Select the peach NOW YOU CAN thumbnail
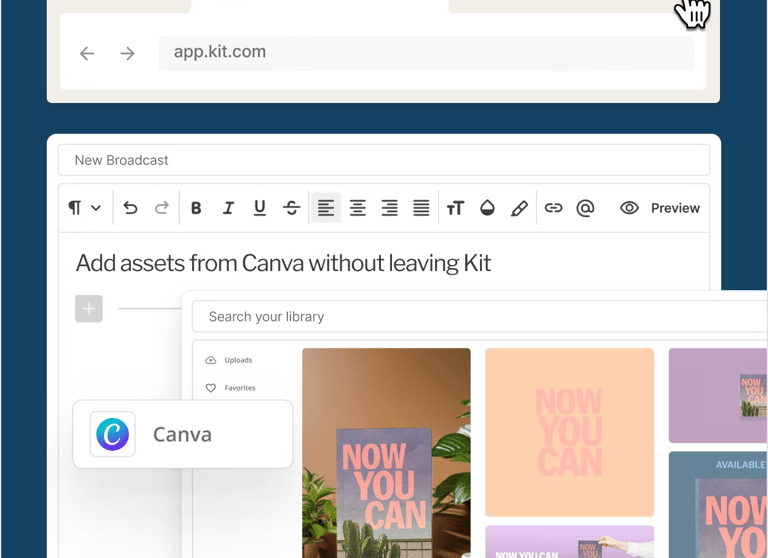The image size is (768, 558). pos(569,432)
